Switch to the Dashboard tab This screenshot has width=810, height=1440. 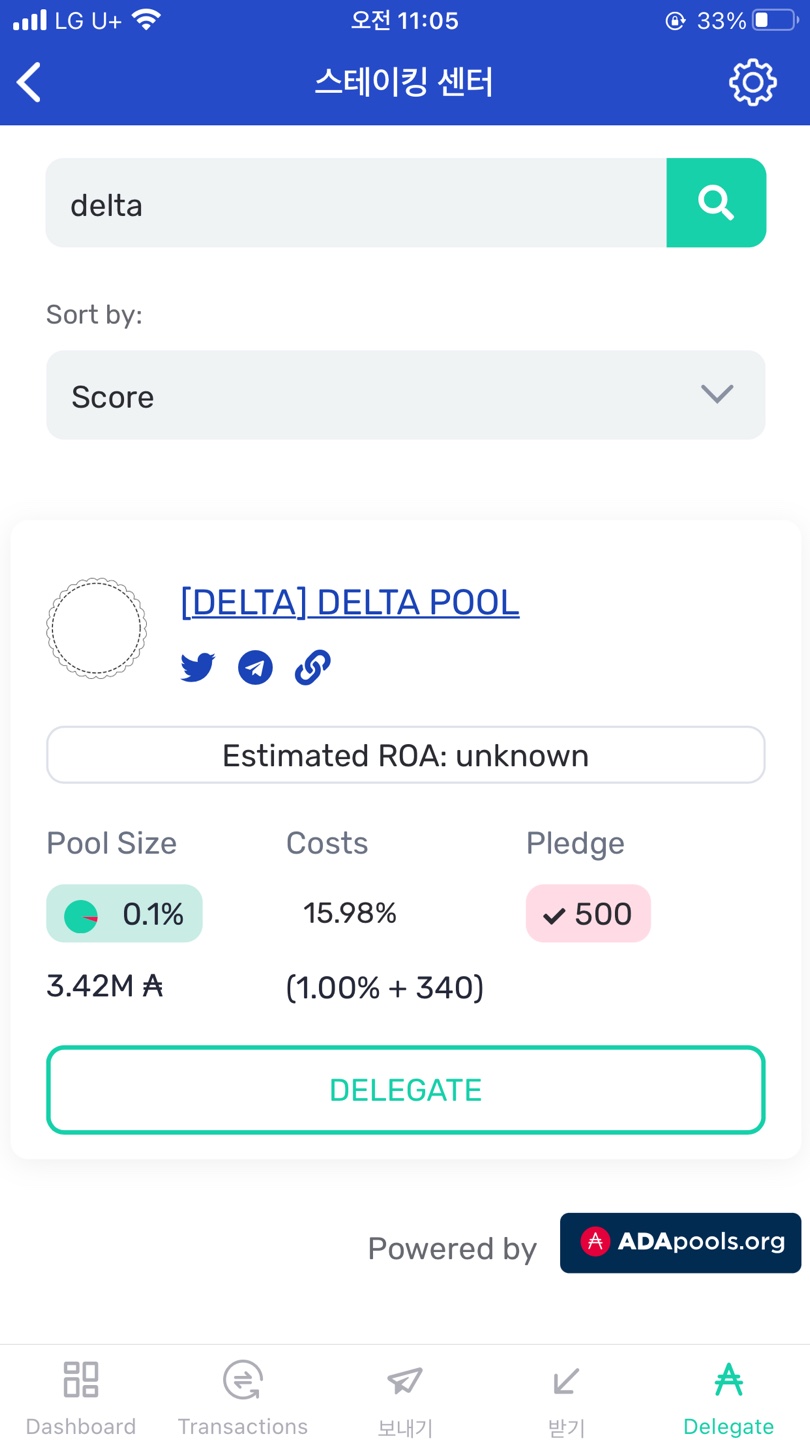(81, 1396)
